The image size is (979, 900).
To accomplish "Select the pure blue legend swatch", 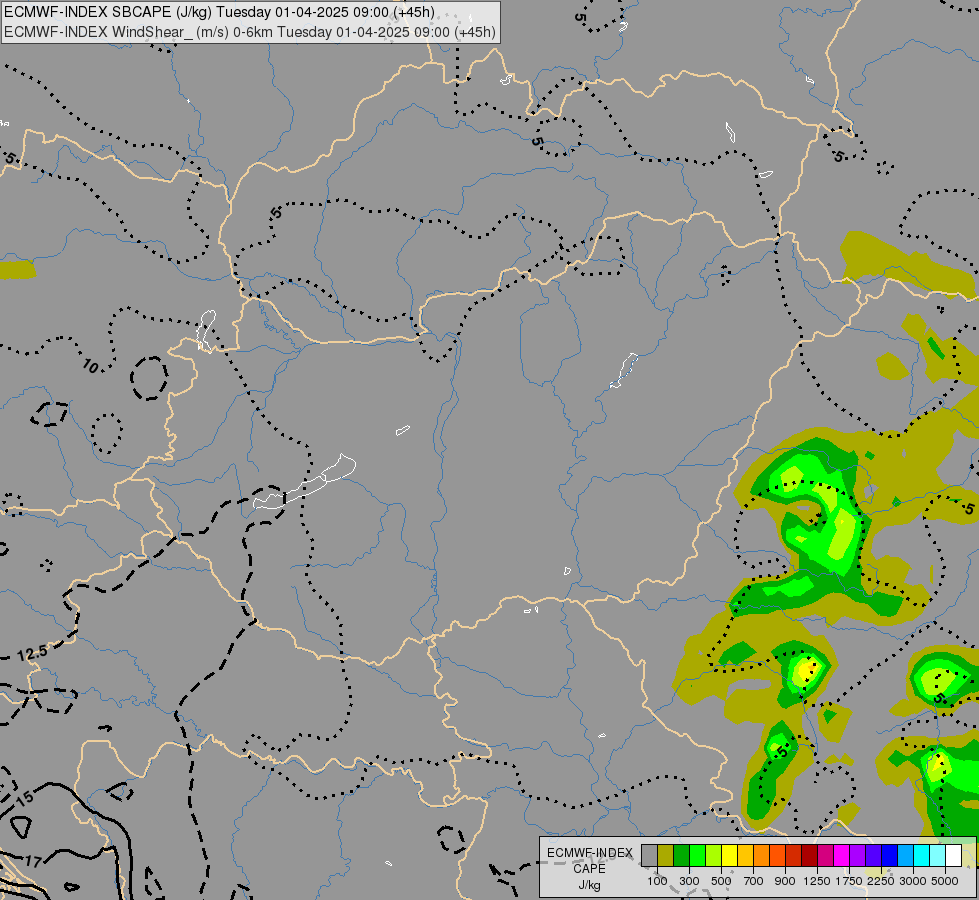I will coord(889,855).
